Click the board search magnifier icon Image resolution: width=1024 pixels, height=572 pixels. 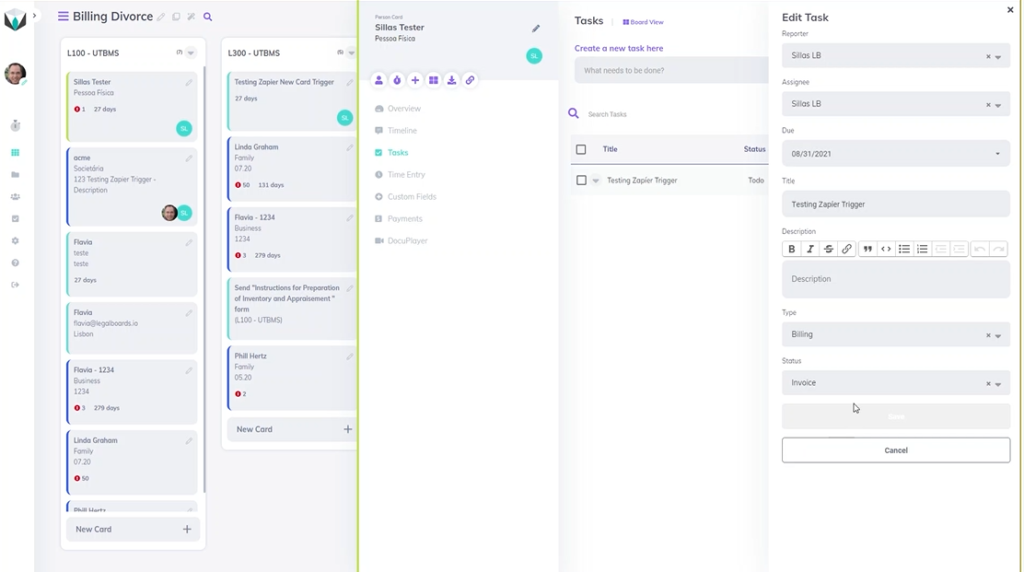208,17
